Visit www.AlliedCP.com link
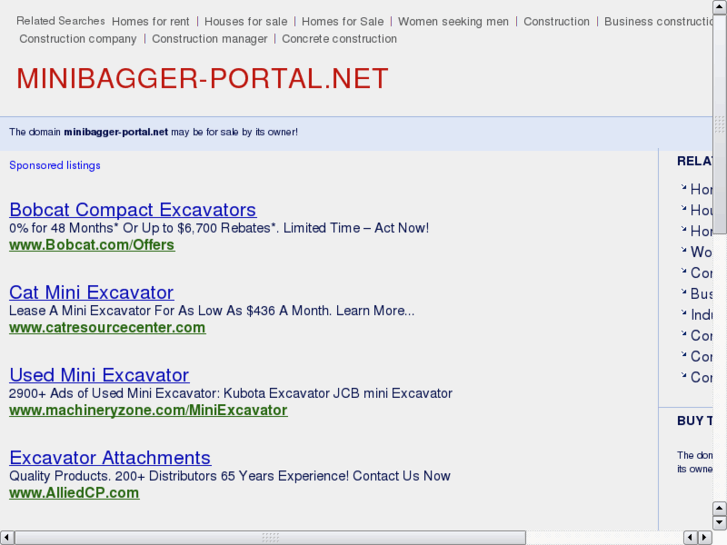 pyautogui.click(x=74, y=493)
